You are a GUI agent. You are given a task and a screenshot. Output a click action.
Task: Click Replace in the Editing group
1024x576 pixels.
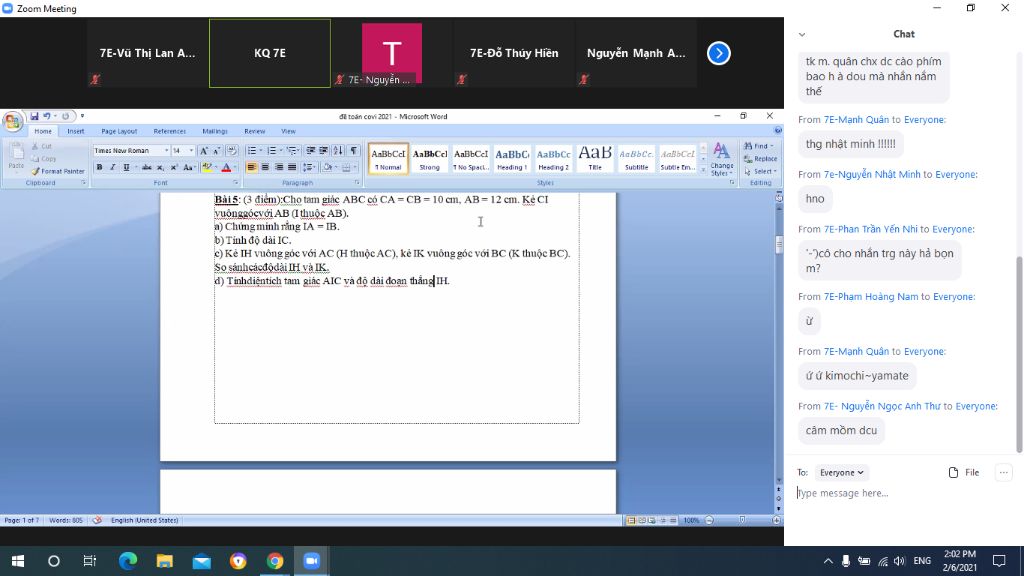pos(760,159)
